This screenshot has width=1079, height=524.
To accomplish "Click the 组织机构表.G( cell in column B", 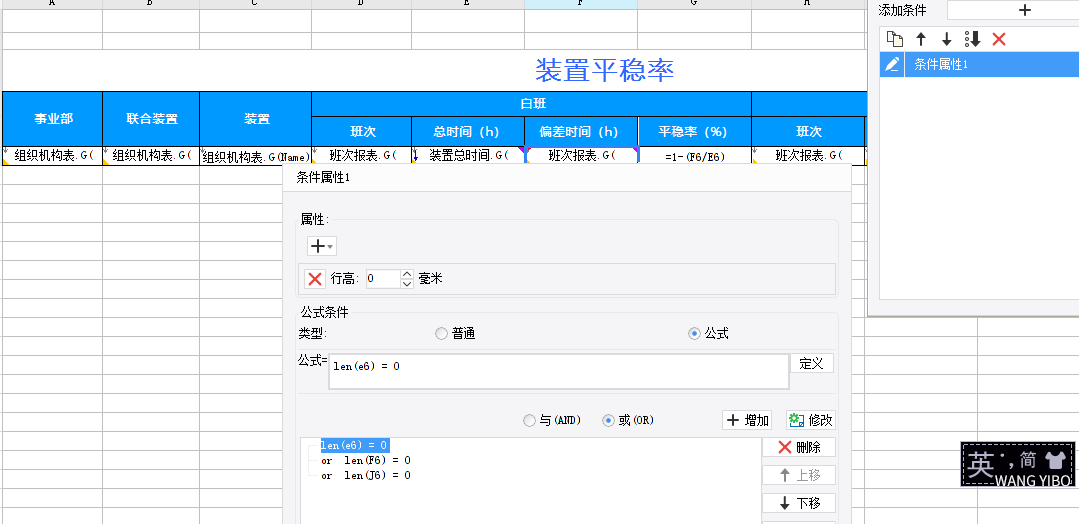I will tap(151, 156).
